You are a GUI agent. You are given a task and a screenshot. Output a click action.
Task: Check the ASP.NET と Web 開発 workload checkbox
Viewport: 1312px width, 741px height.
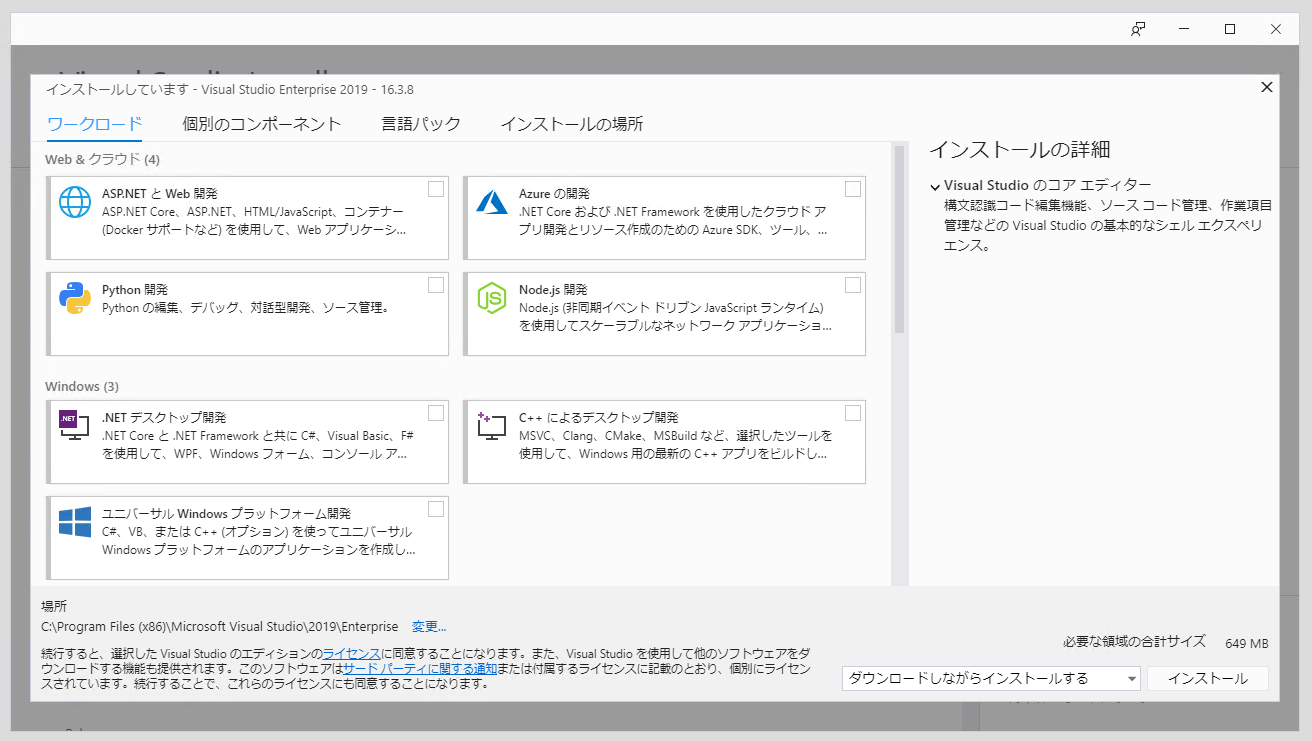coord(436,189)
